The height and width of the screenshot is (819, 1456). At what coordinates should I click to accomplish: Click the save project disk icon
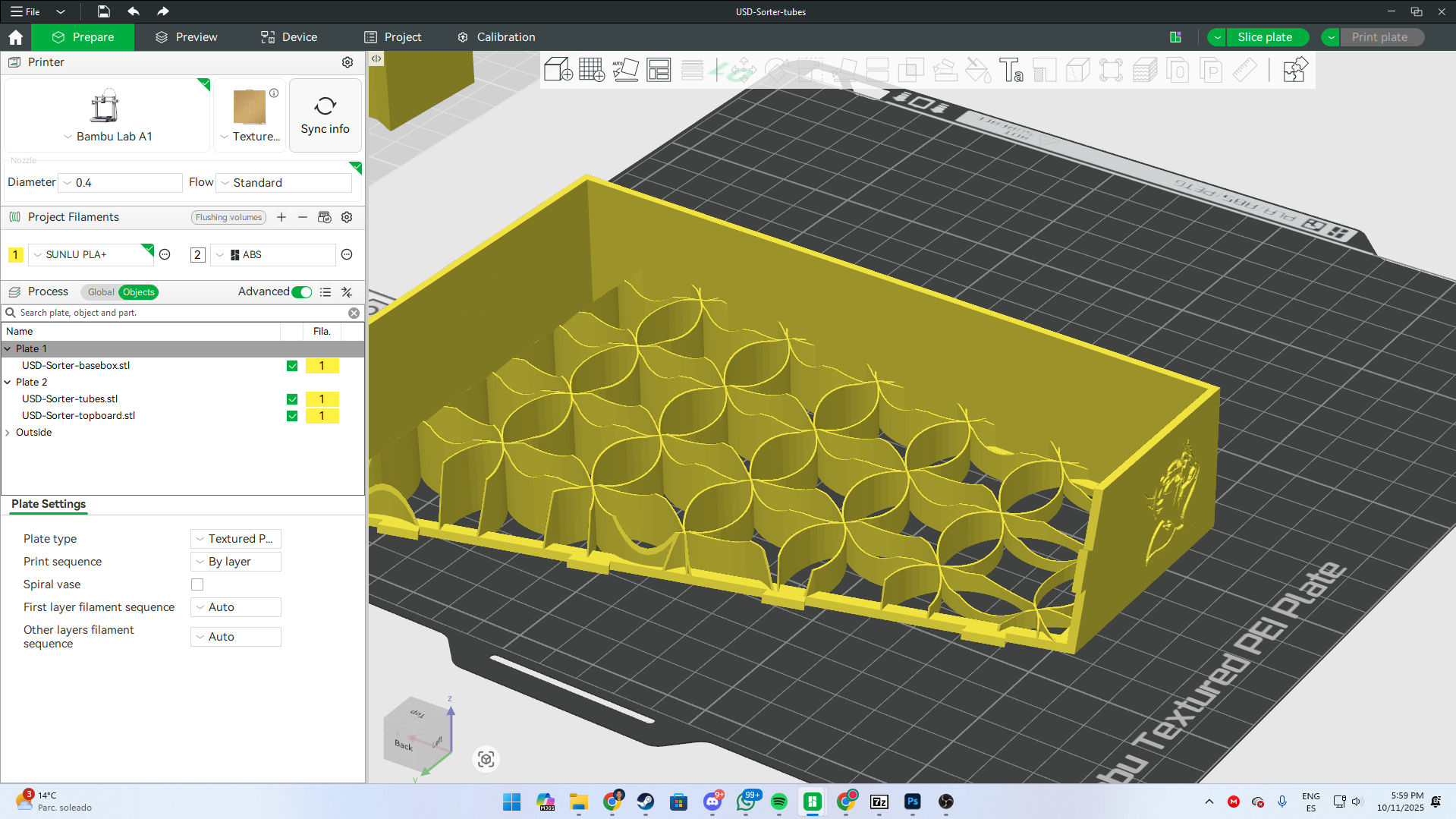(x=103, y=11)
